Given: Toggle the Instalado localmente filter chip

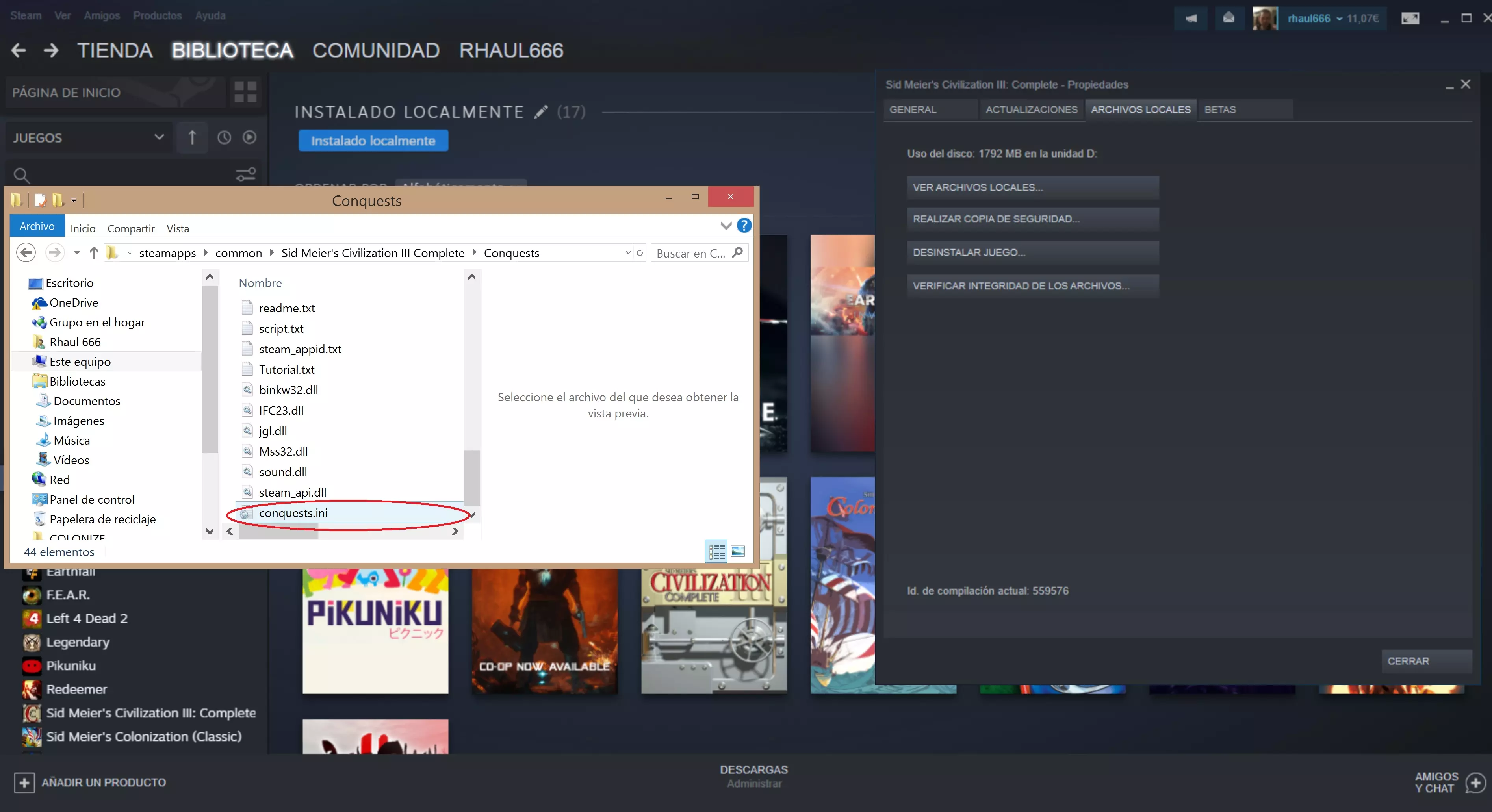Looking at the screenshot, I should [373, 141].
